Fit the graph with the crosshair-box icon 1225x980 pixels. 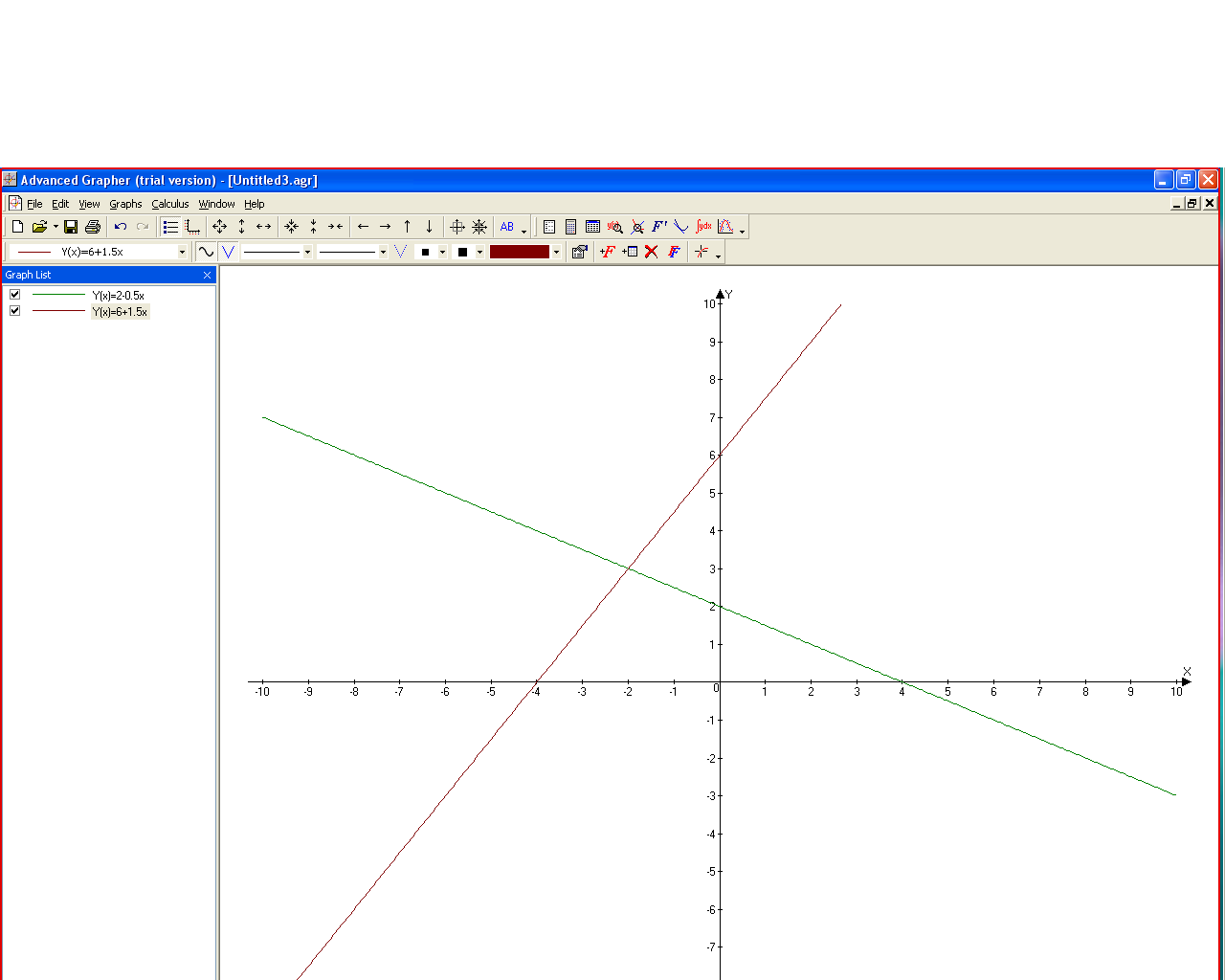click(457, 227)
